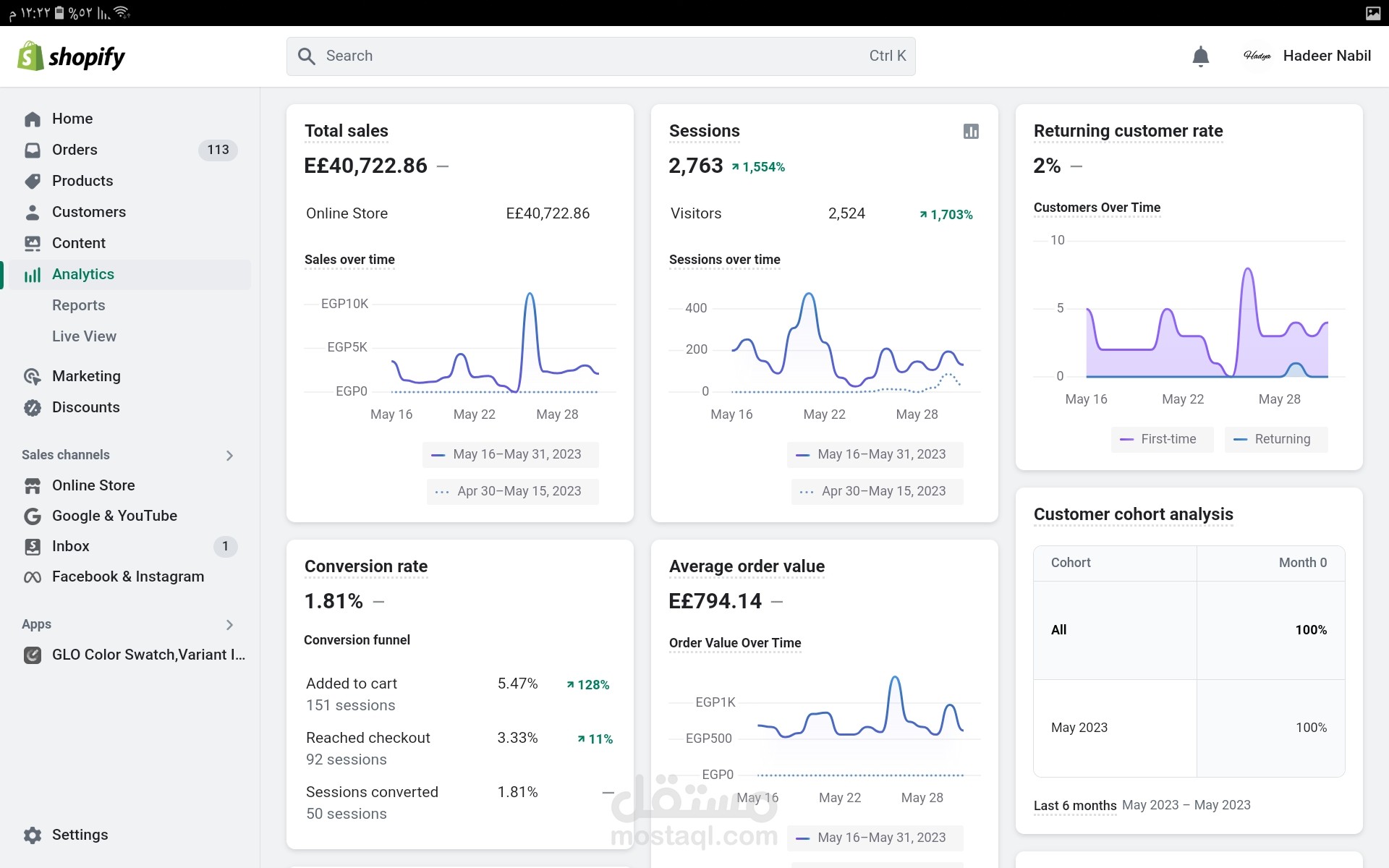Open Products via its tag icon
The width and height of the screenshot is (1389, 868).
[33, 182]
